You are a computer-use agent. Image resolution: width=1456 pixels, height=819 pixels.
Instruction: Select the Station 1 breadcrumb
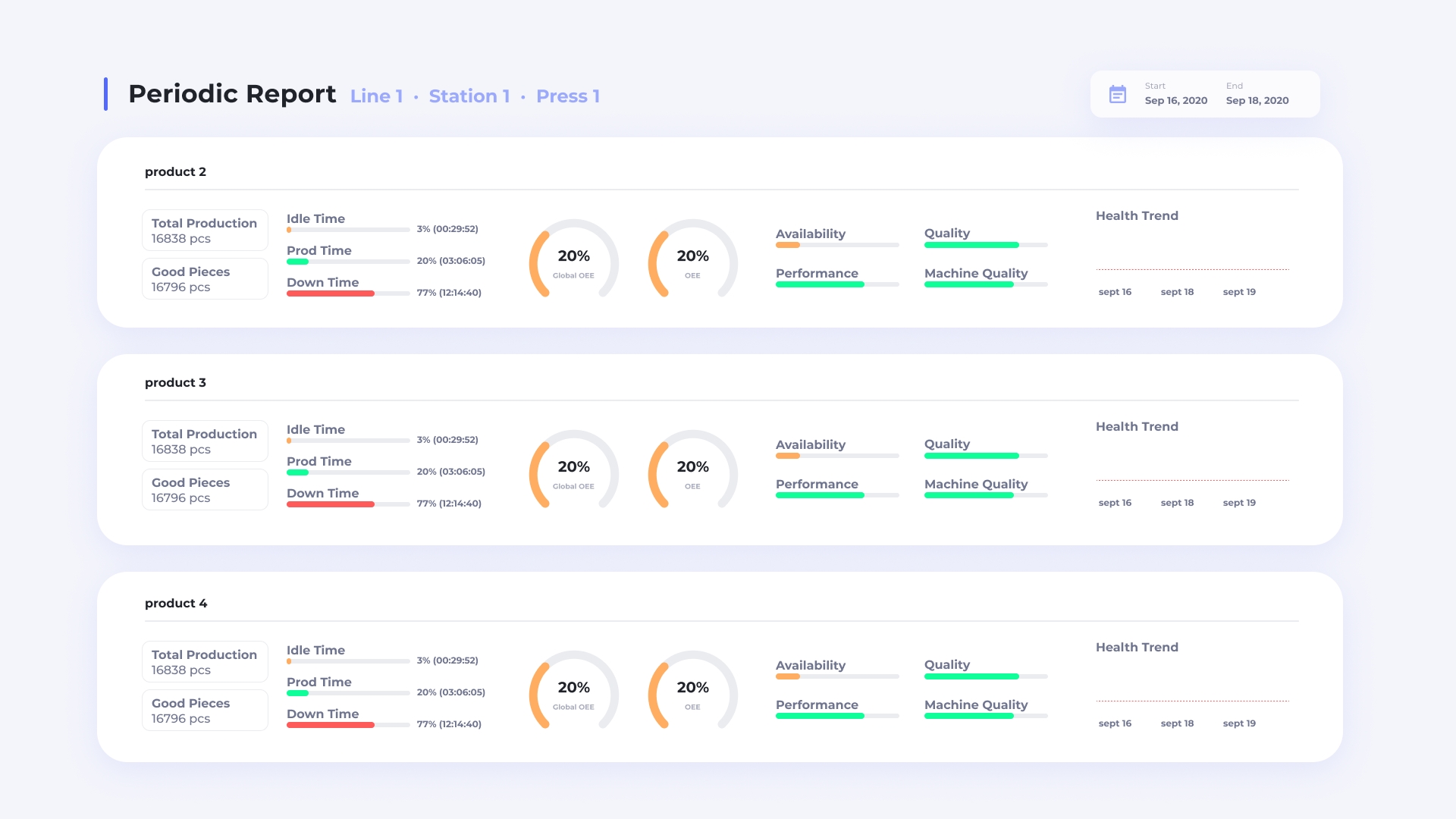point(469,96)
